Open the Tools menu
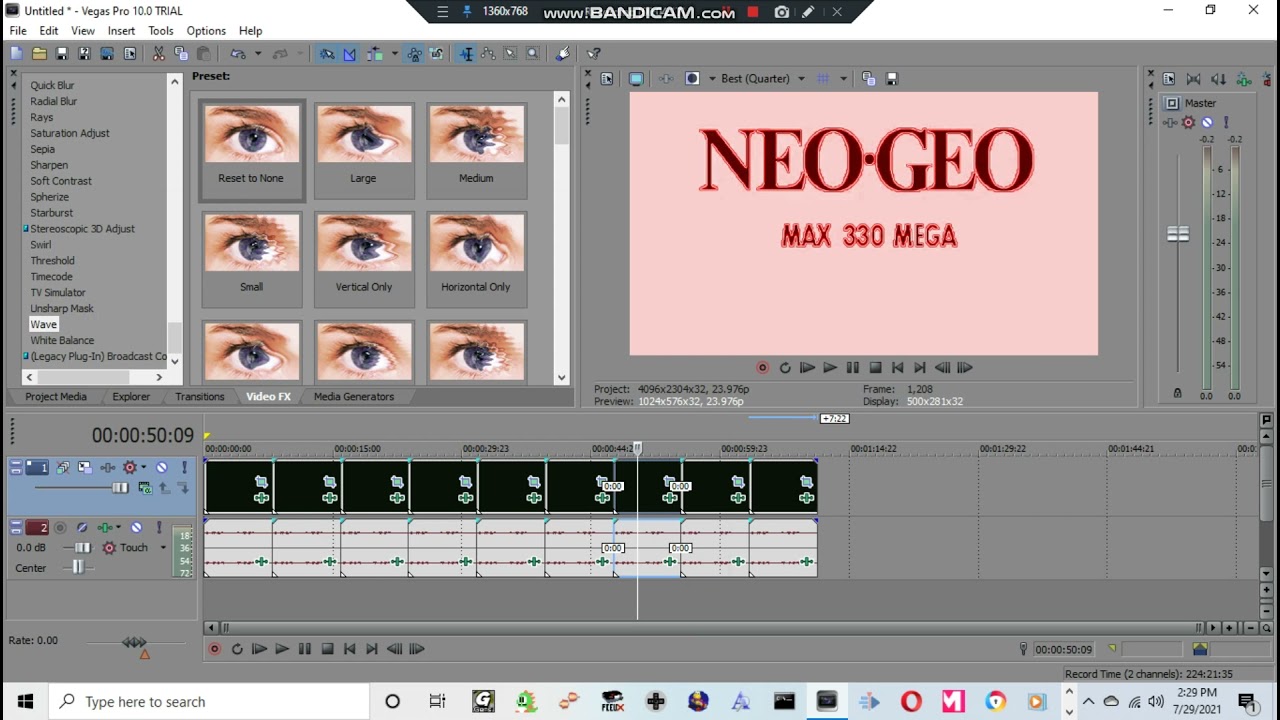 coord(161,31)
